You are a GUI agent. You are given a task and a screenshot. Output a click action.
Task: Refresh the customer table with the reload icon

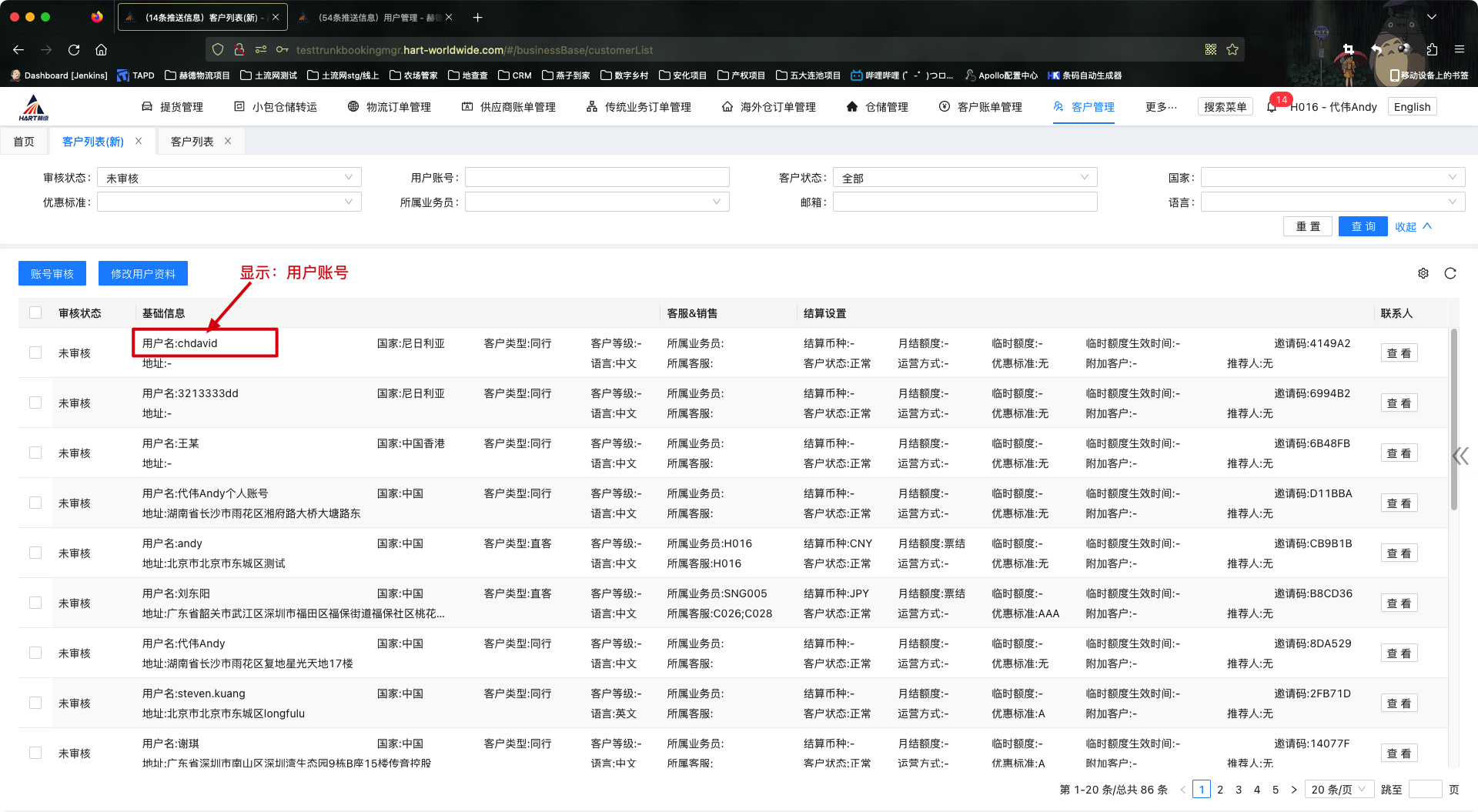[x=1450, y=273]
